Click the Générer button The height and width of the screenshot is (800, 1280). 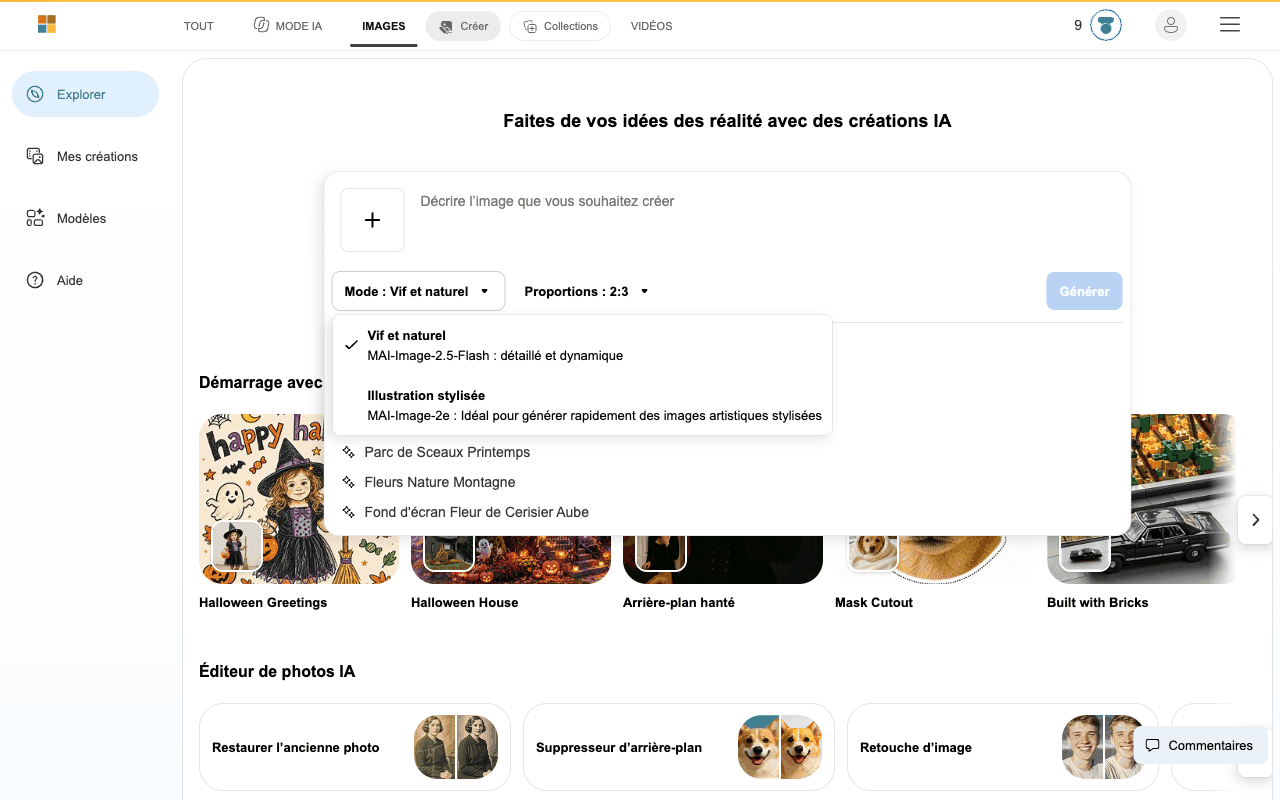point(1085,291)
